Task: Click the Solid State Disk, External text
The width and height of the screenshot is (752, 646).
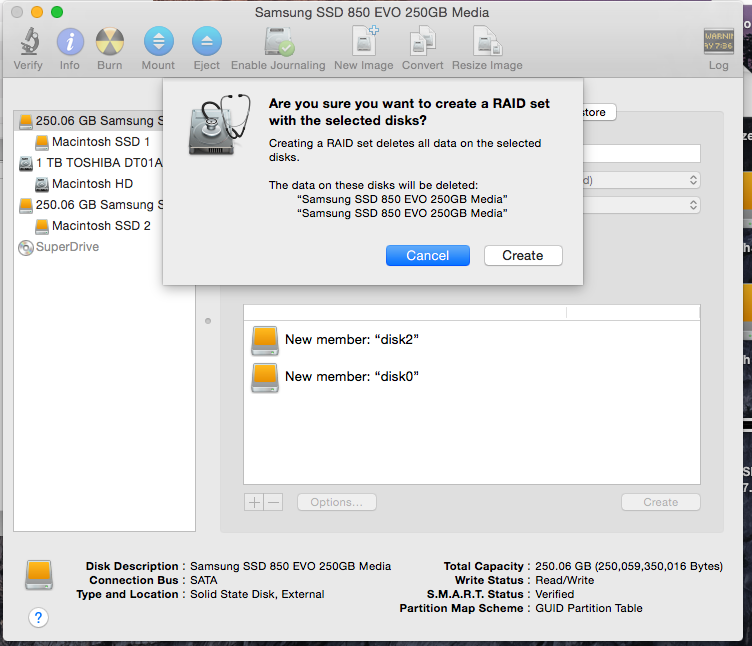Action: tap(257, 594)
